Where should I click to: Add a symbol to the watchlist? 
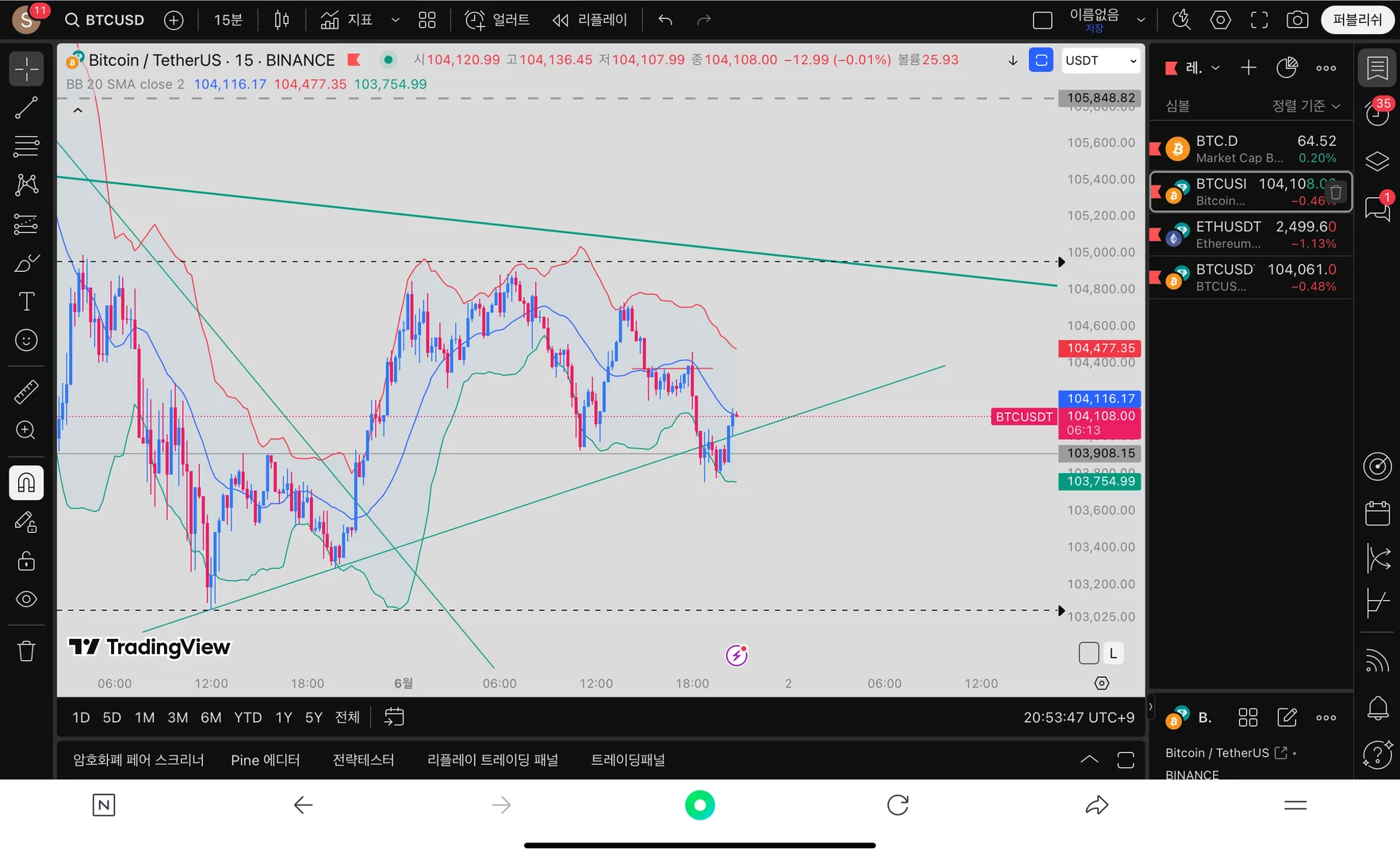1248,68
